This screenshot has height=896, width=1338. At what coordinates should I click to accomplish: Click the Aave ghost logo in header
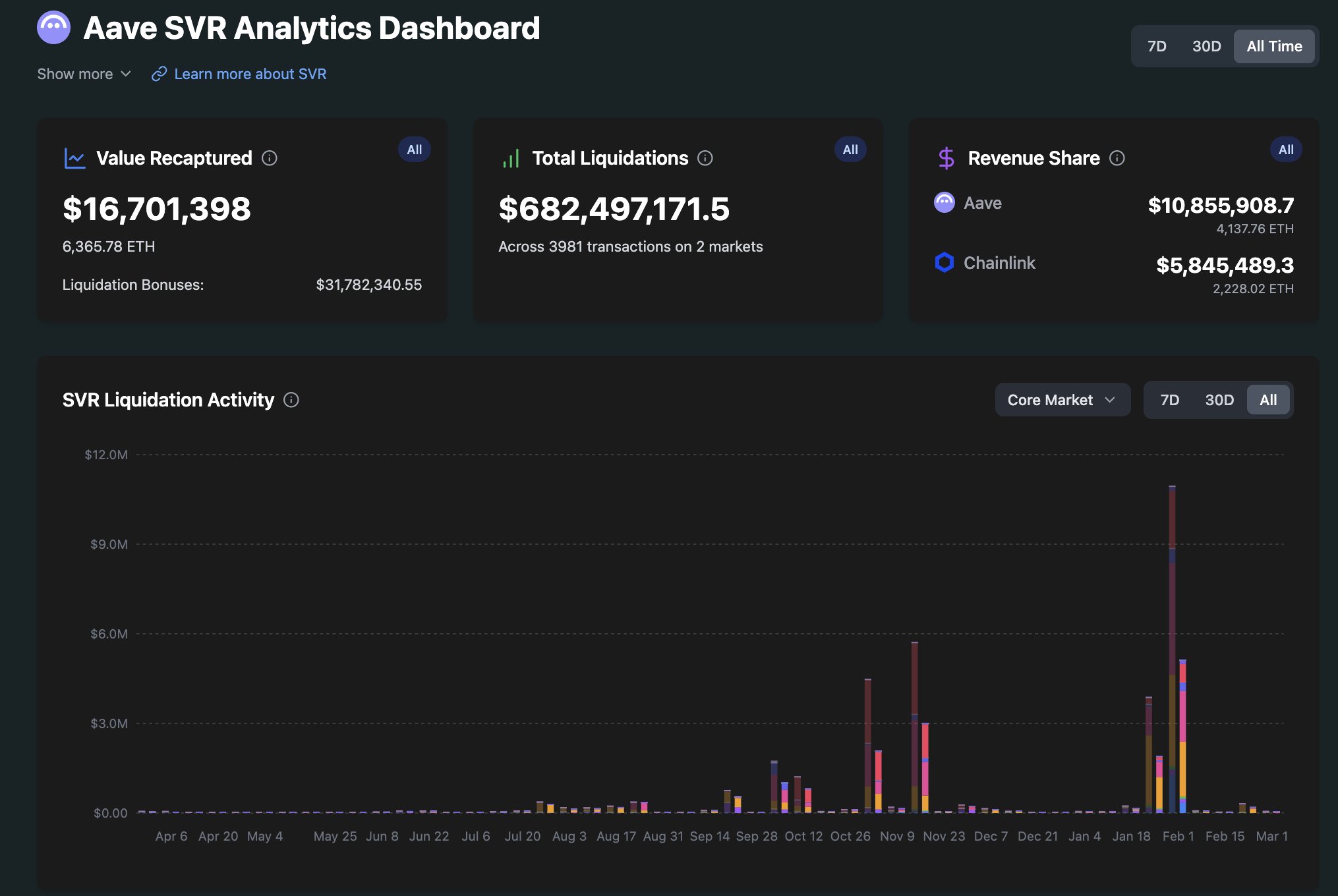(x=53, y=28)
